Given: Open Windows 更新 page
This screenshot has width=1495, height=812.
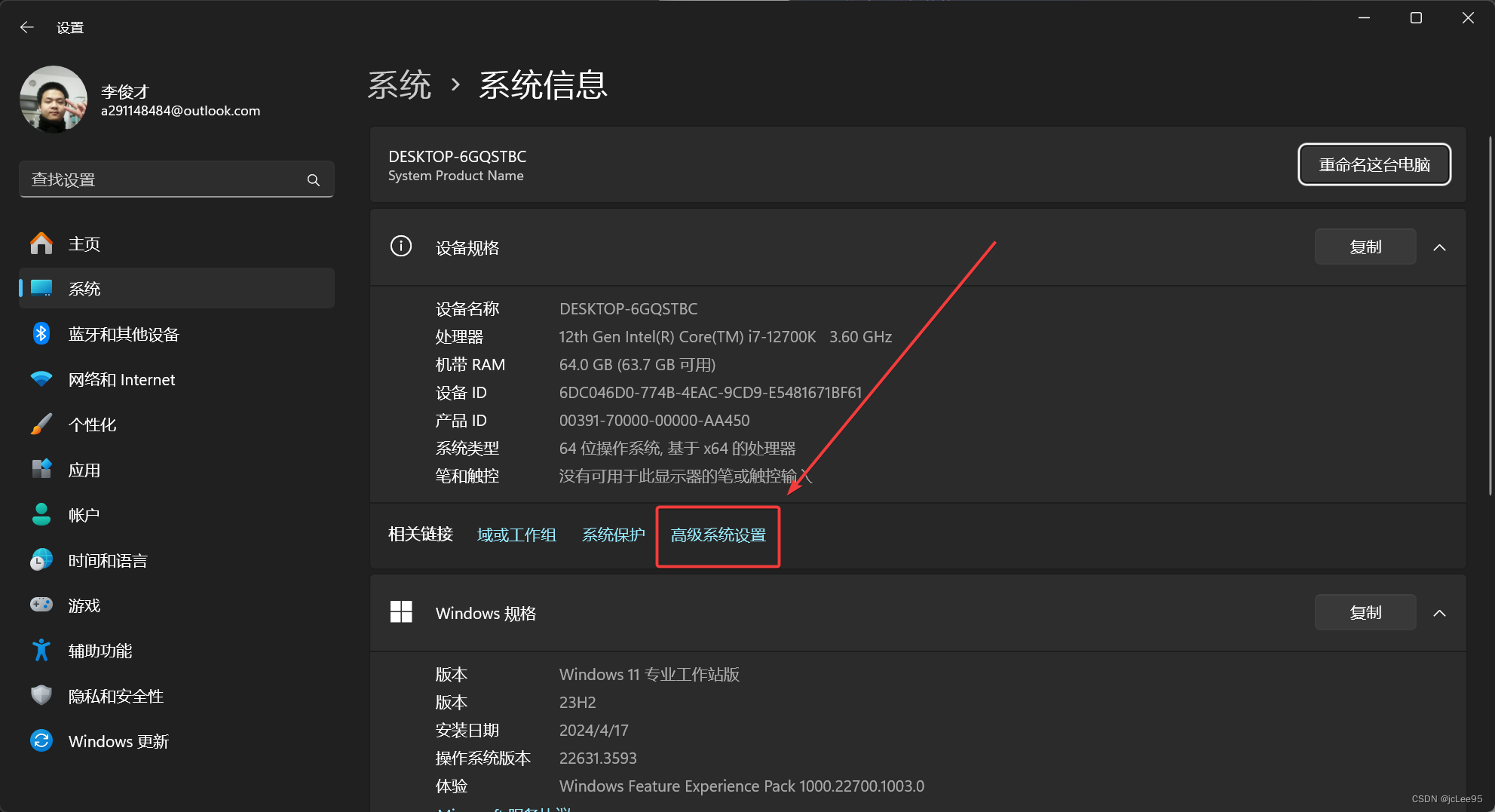Looking at the screenshot, I should point(176,740).
